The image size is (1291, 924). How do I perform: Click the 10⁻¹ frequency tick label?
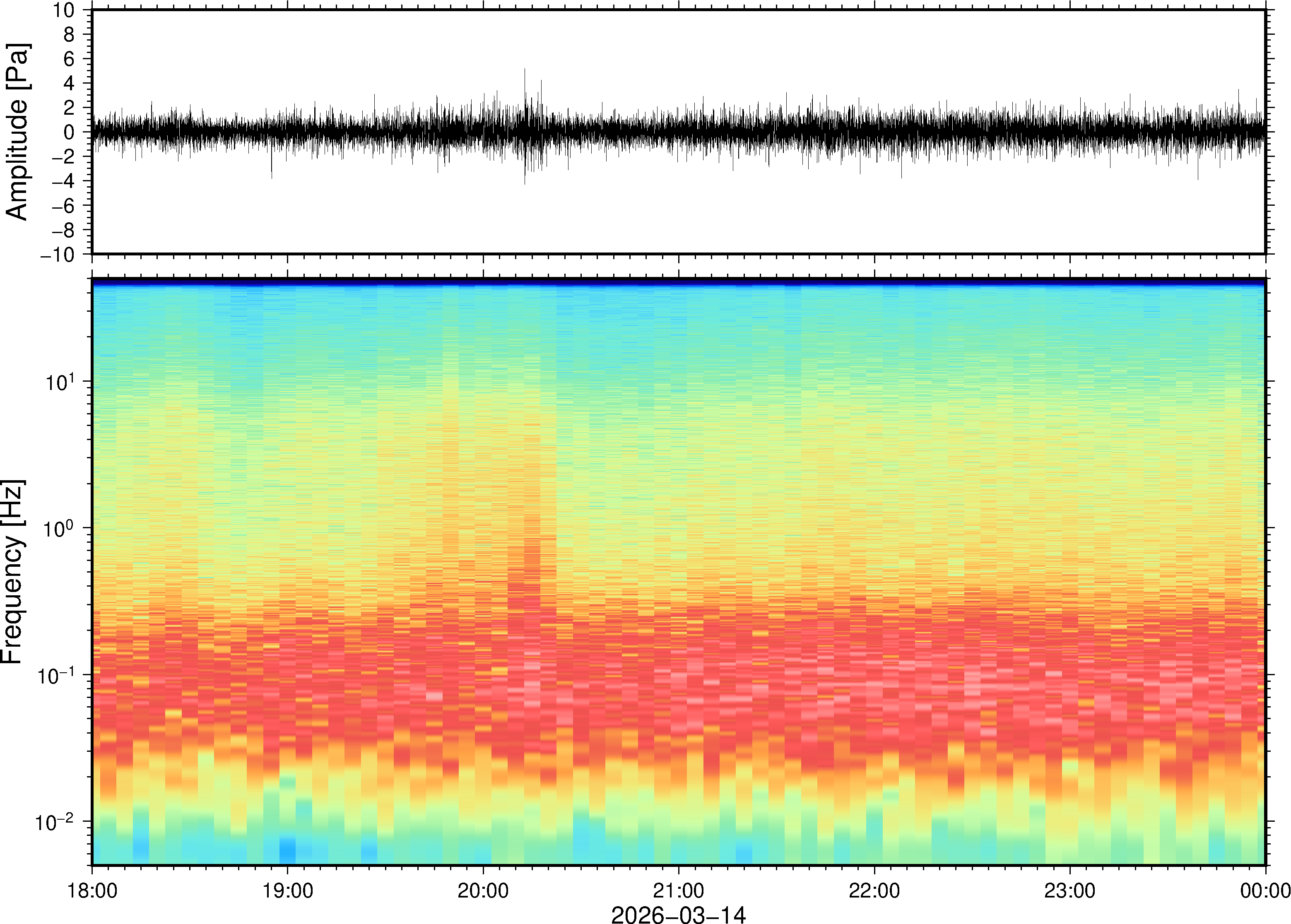pyautogui.click(x=56, y=675)
